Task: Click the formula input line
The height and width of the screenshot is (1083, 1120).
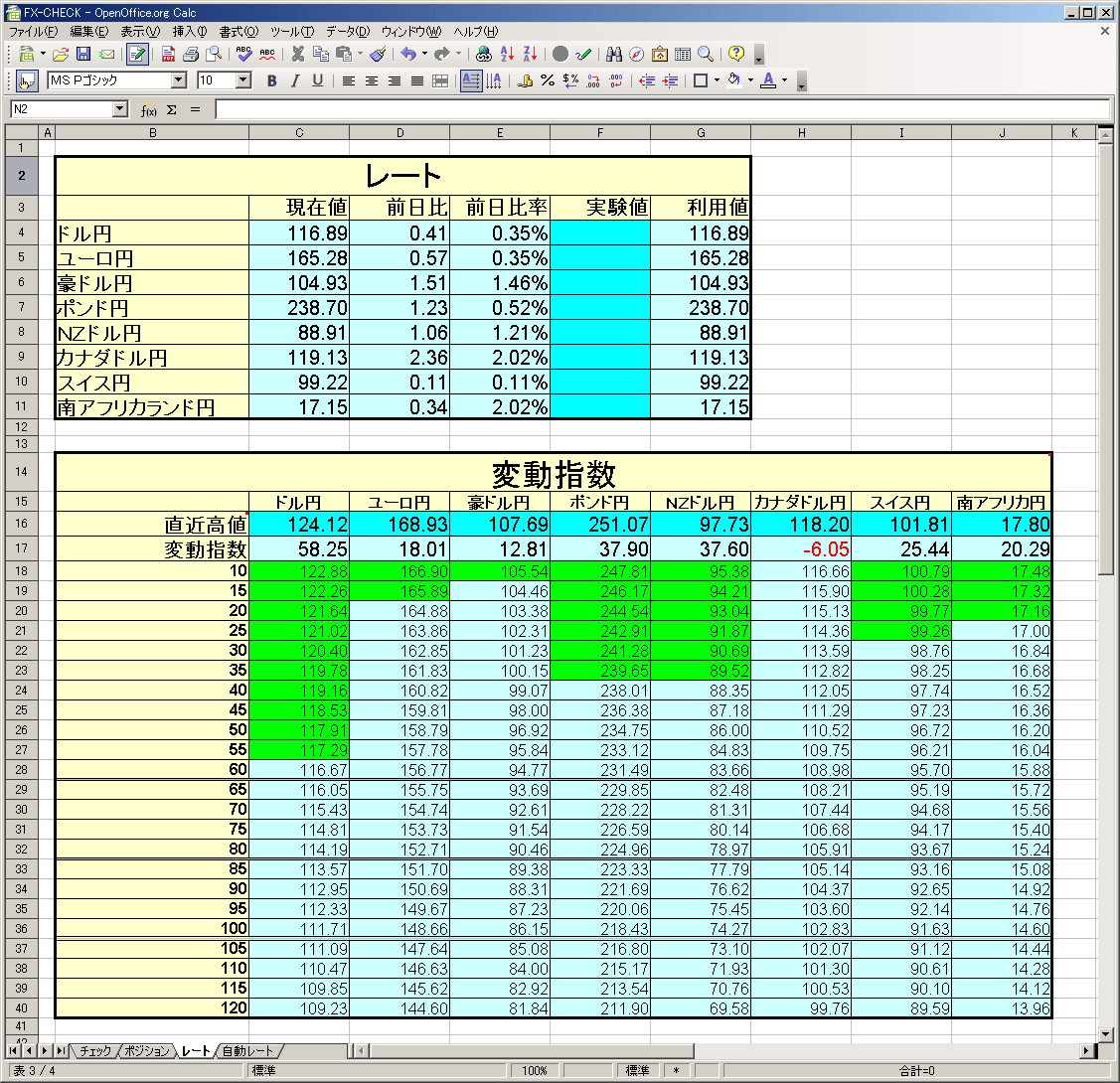Action: [661, 109]
